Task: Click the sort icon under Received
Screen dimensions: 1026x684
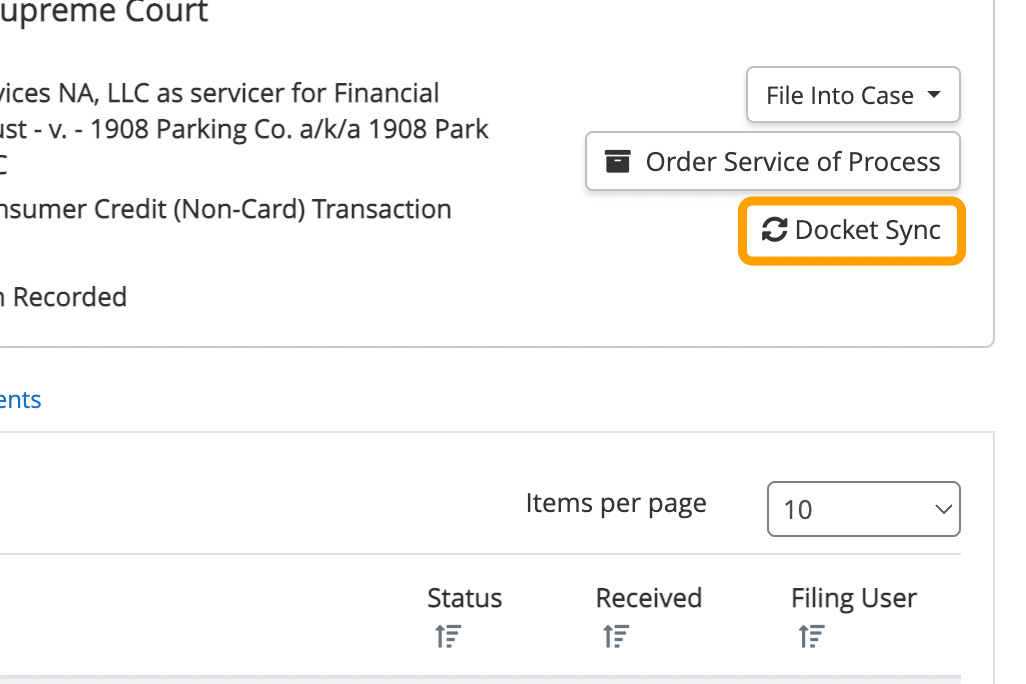Action: [x=614, y=636]
